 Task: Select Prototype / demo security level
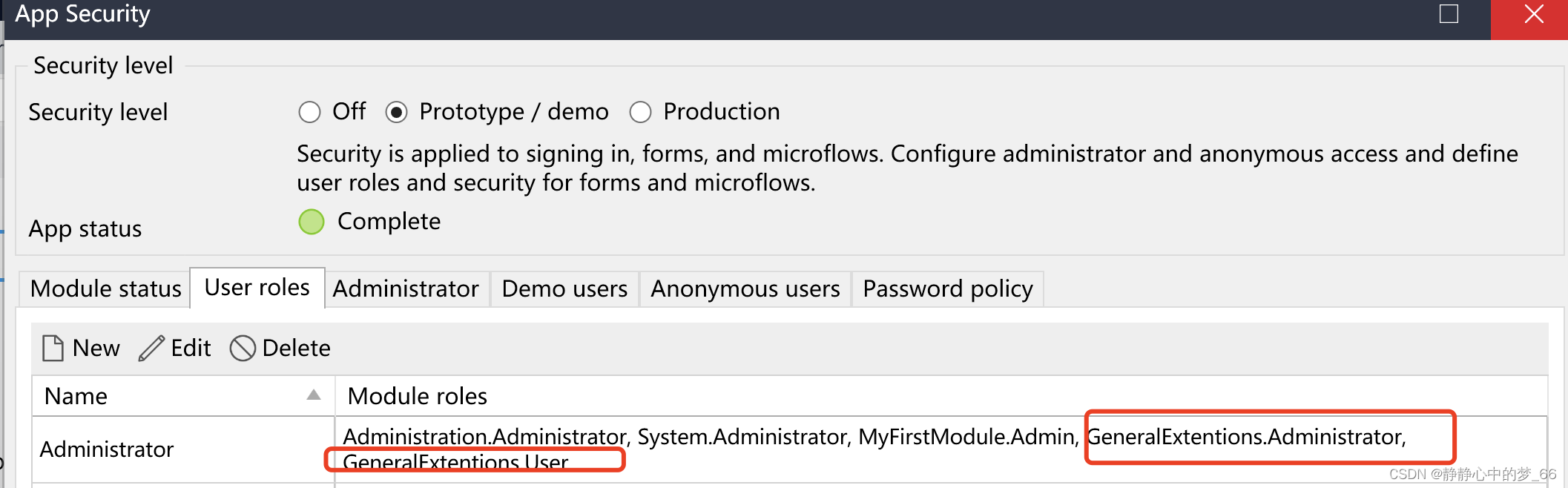[x=397, y=112]
